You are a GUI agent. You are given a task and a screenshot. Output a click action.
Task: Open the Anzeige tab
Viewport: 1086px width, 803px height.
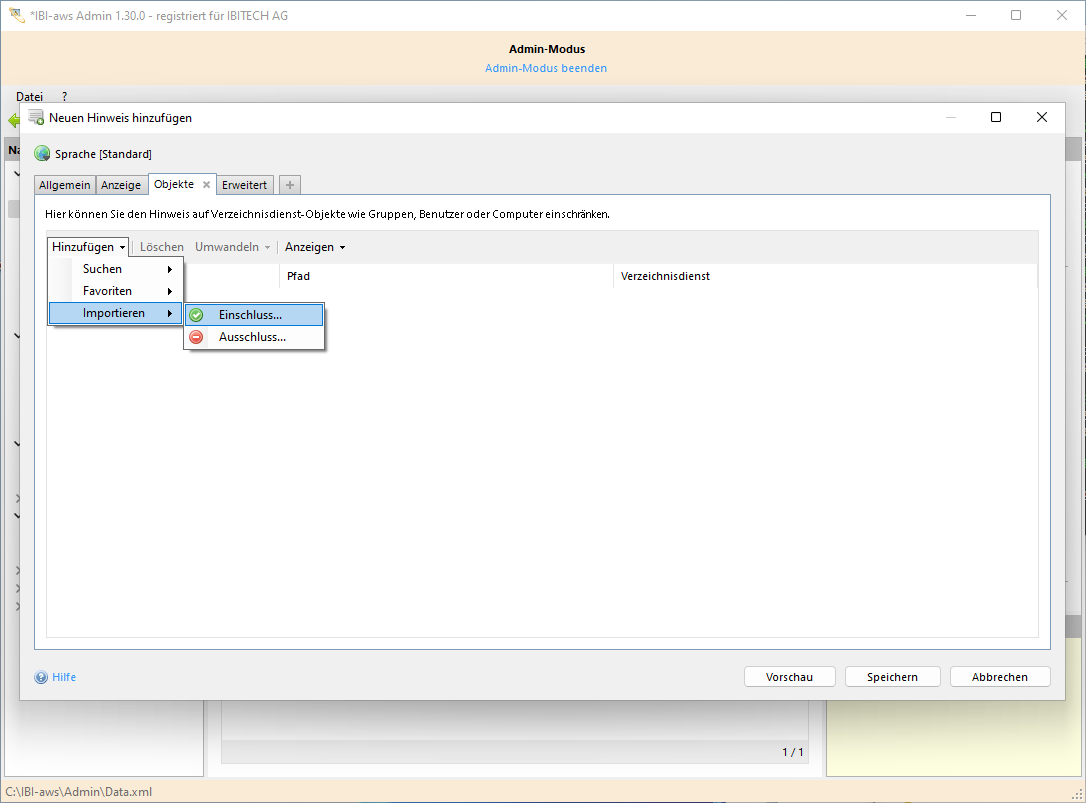[x=121, y=185]
